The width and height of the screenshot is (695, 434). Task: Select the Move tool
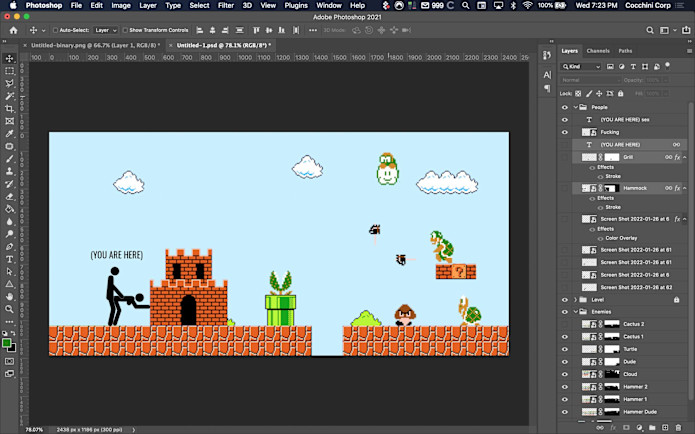pyautogui.click(x=9, y=59)
